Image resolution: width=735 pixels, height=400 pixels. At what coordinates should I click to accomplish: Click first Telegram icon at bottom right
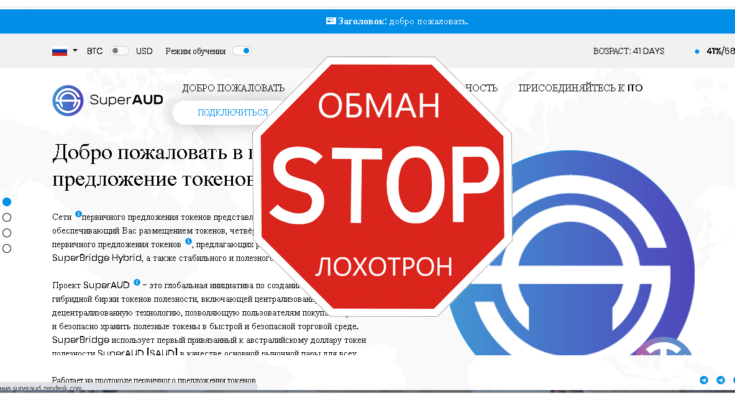point(704,380)
